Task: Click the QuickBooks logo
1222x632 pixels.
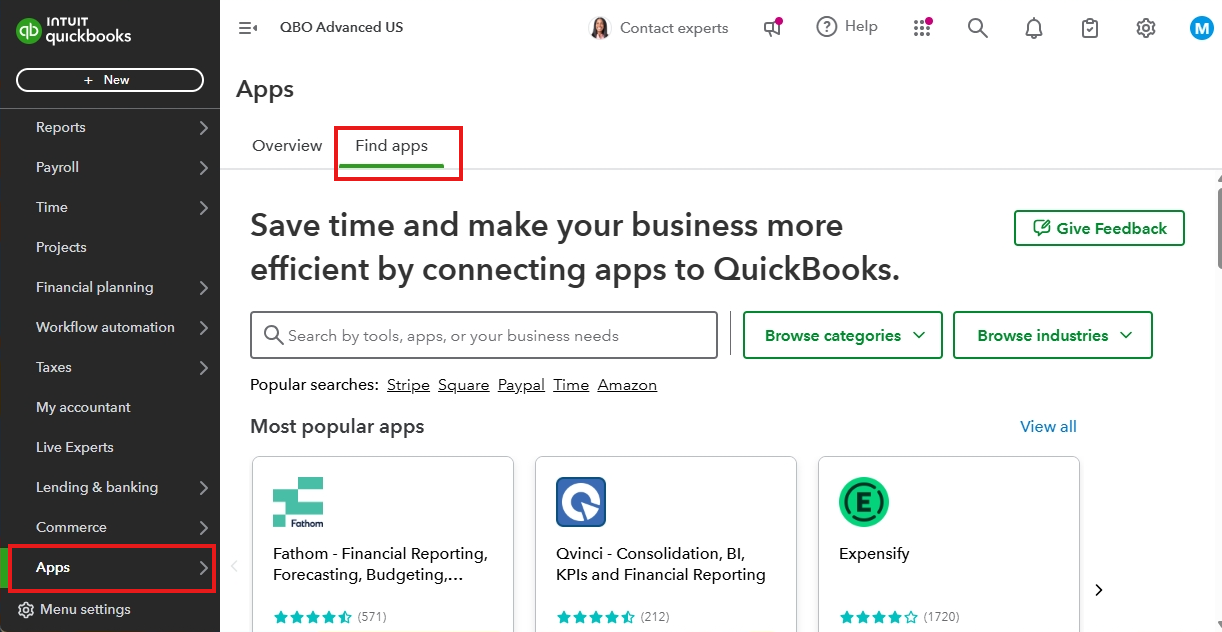Action: 74,30
